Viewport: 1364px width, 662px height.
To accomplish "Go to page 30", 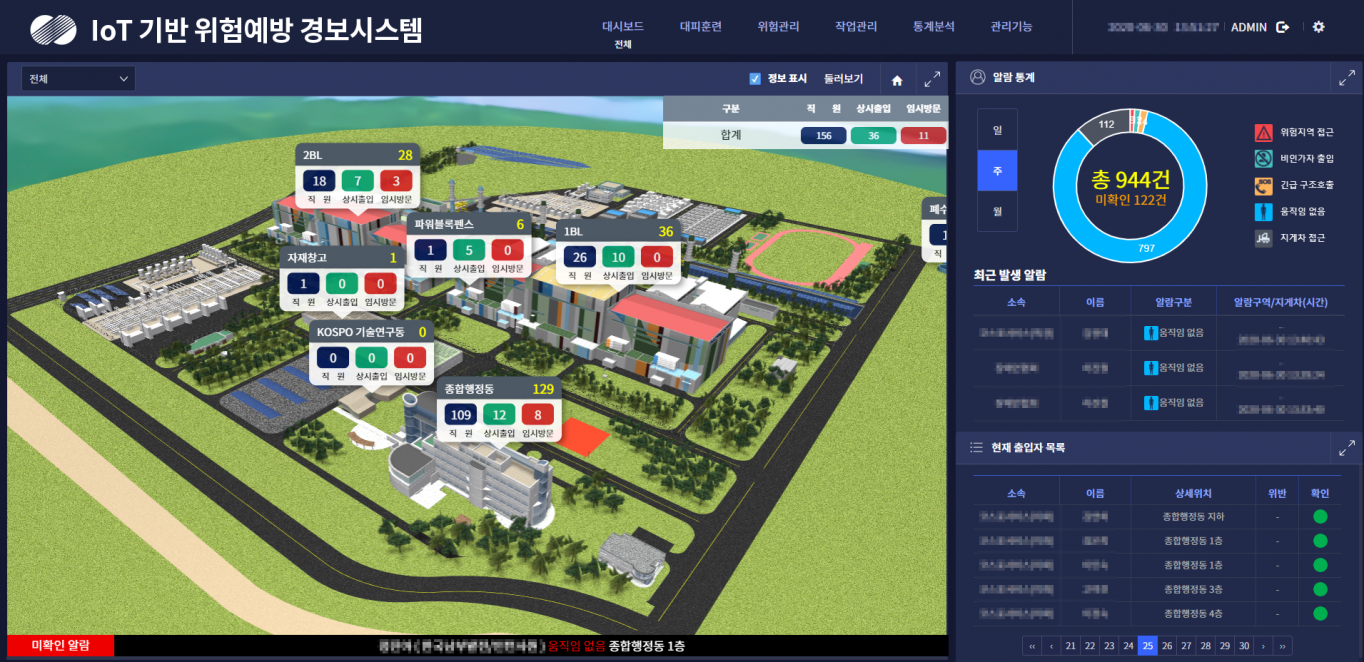I will coord(1244,646).
